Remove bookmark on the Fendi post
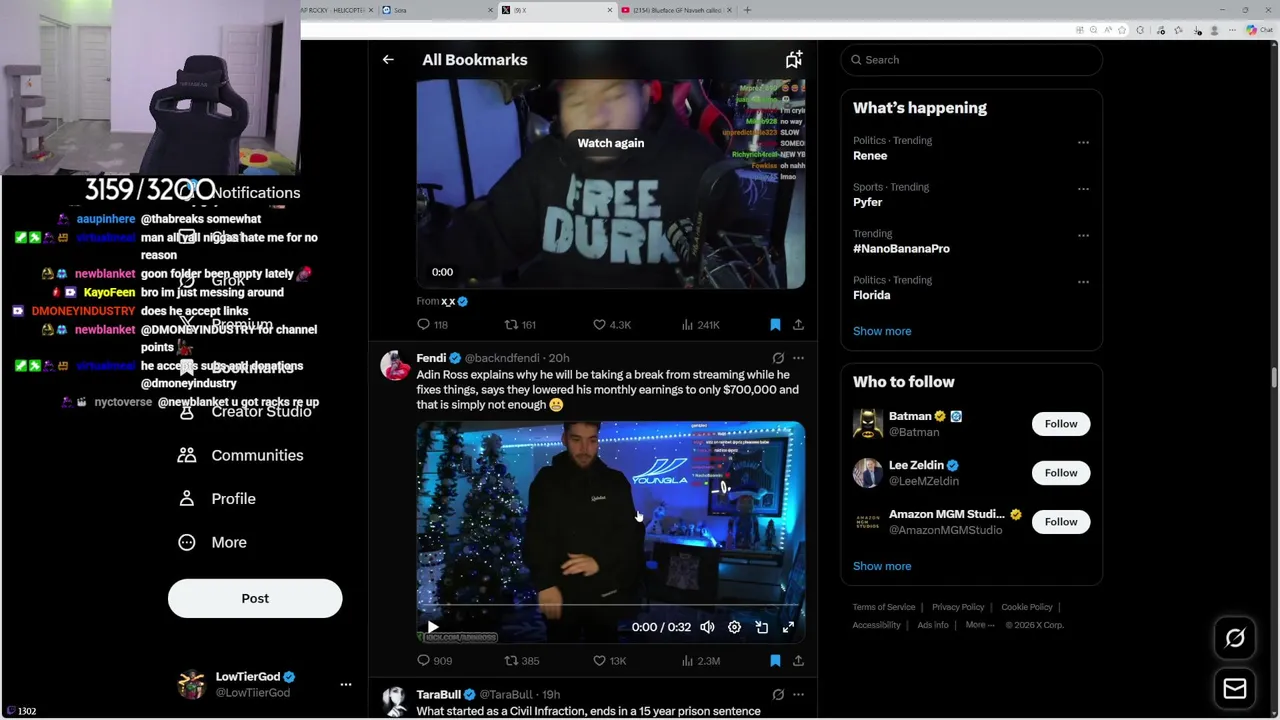 775,661
